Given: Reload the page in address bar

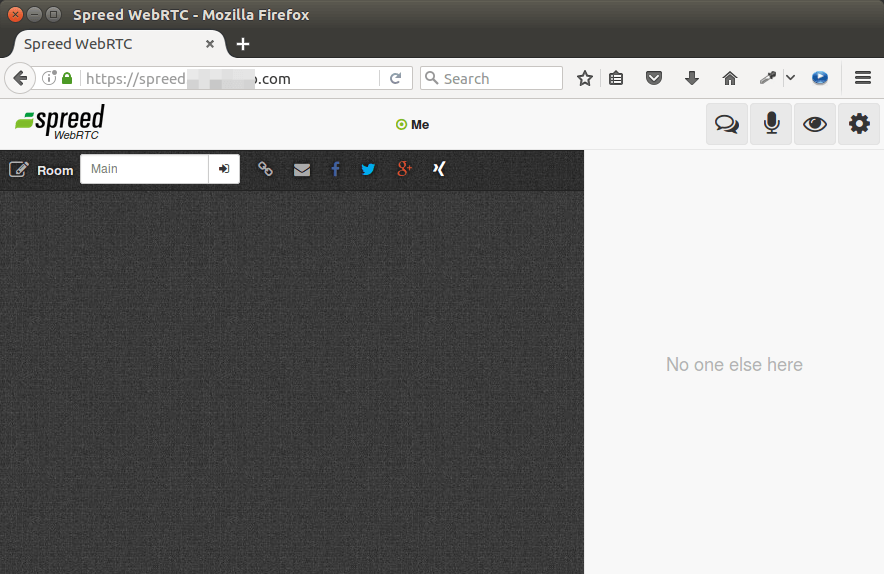Looking at the screenshot, I should tap(396, 78).
